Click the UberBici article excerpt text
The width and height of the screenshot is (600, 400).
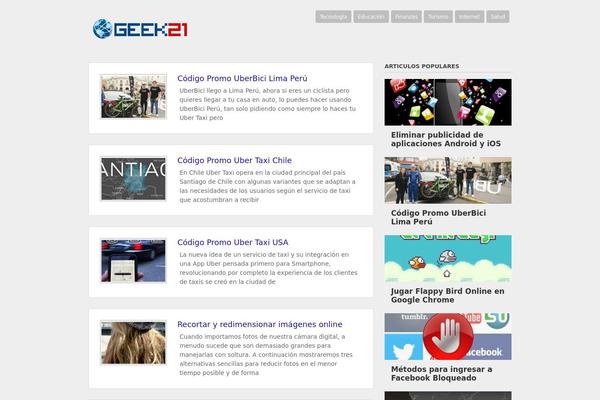pyautogui.click(x=267, y=104)
